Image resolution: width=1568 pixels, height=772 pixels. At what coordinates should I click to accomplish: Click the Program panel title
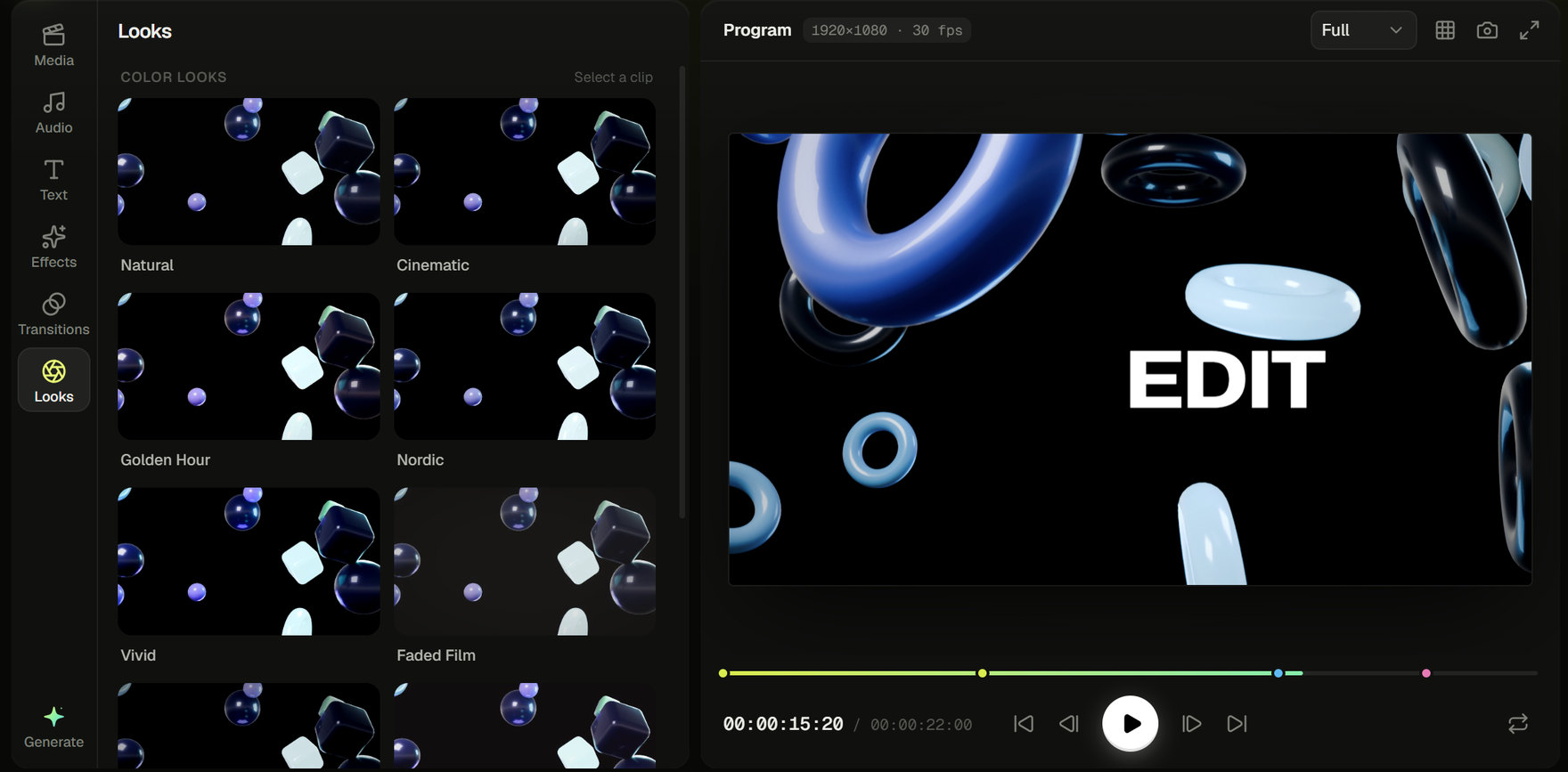click(757, 30)
